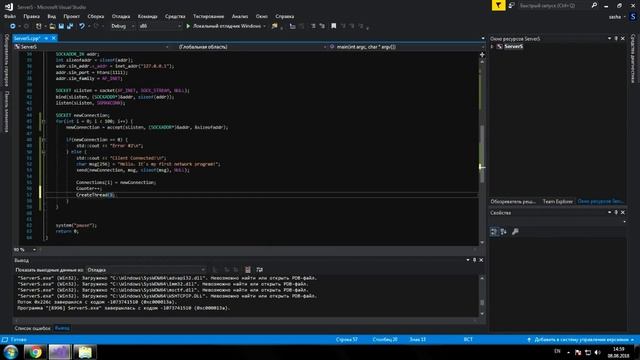The width and height of the screenshot is (640, 360).
Task: Expand the debugger target dropdown arrow
Action: (x=264, y=26)
